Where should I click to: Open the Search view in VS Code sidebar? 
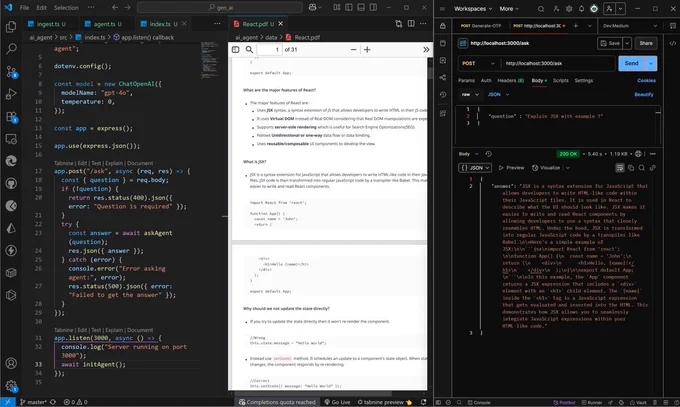click(x=11, y=49)
